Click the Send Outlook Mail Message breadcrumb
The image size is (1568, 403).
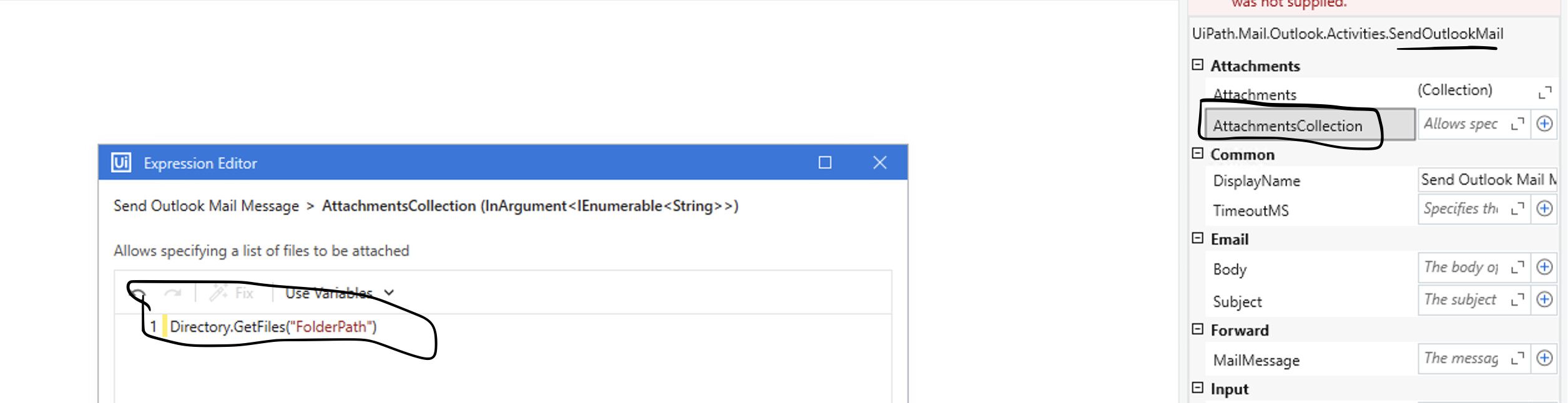tap(206, 206)
